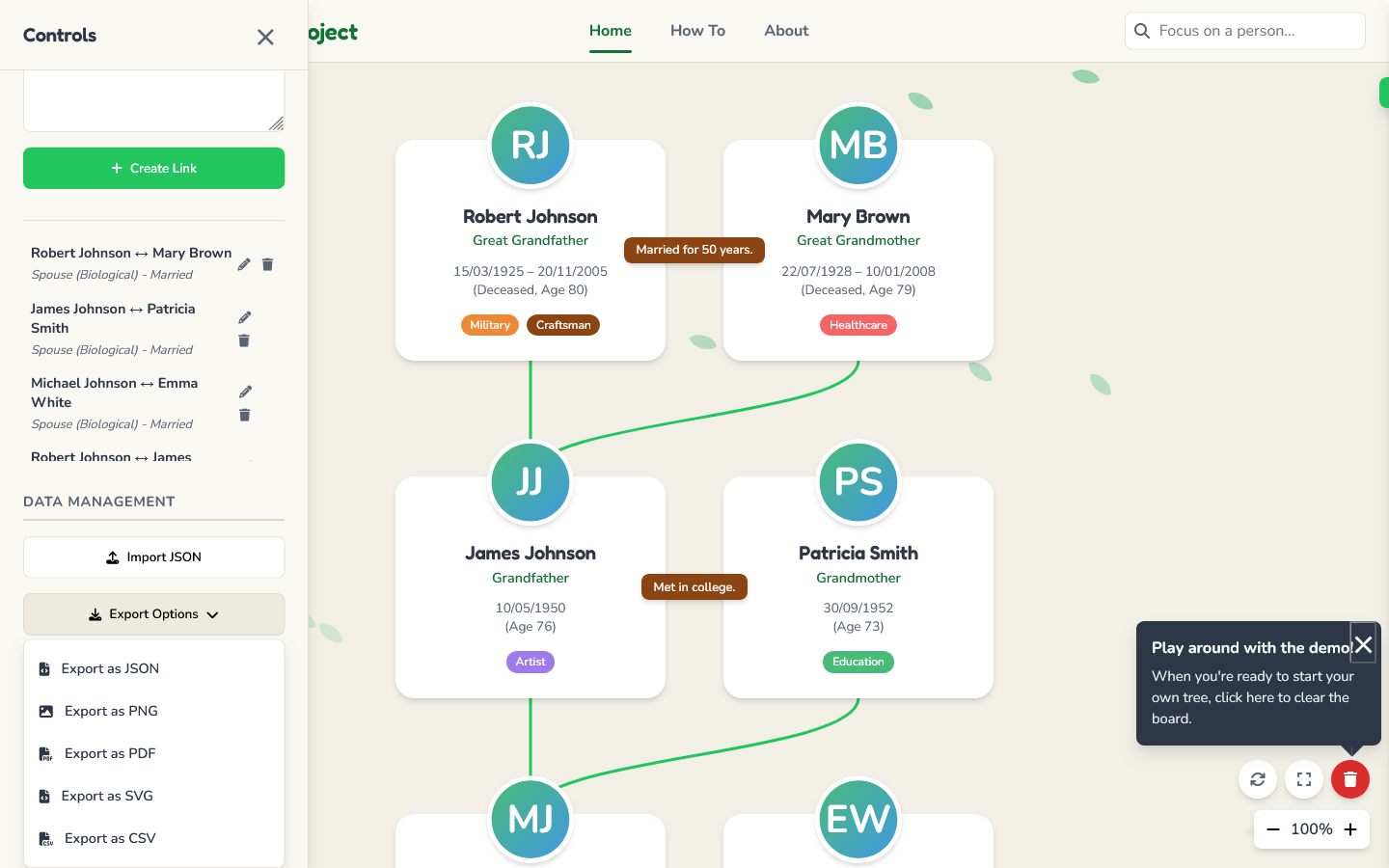Click the PS avatar of Patricia Smith
Viewport: 1389px width, 868px height.
click(x=858, y=481)
